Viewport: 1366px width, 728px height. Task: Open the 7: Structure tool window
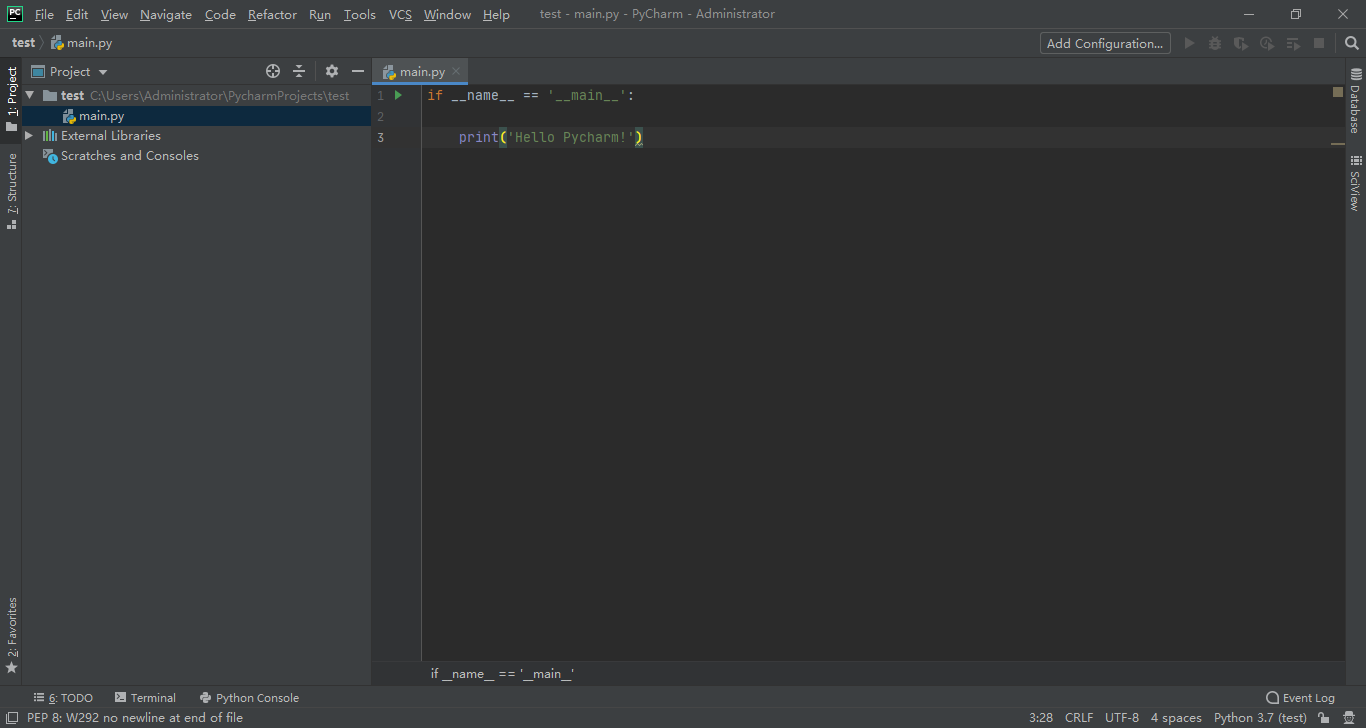11,191
